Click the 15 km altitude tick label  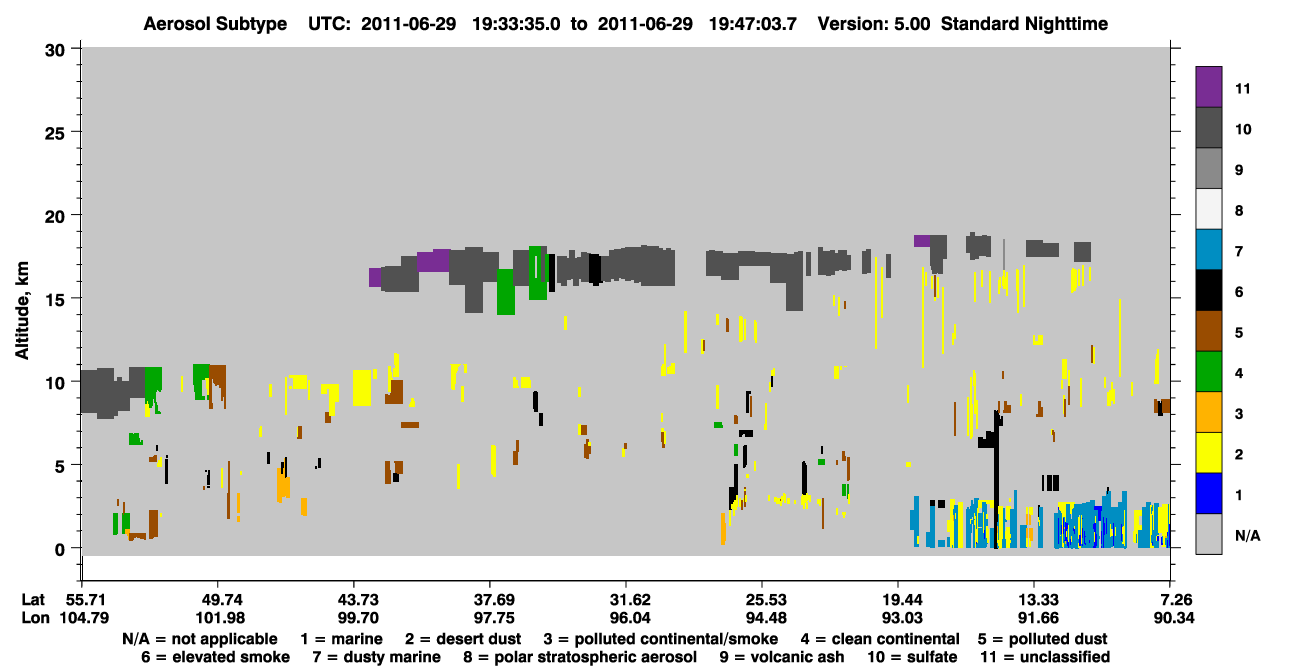[x=55, y=298]
